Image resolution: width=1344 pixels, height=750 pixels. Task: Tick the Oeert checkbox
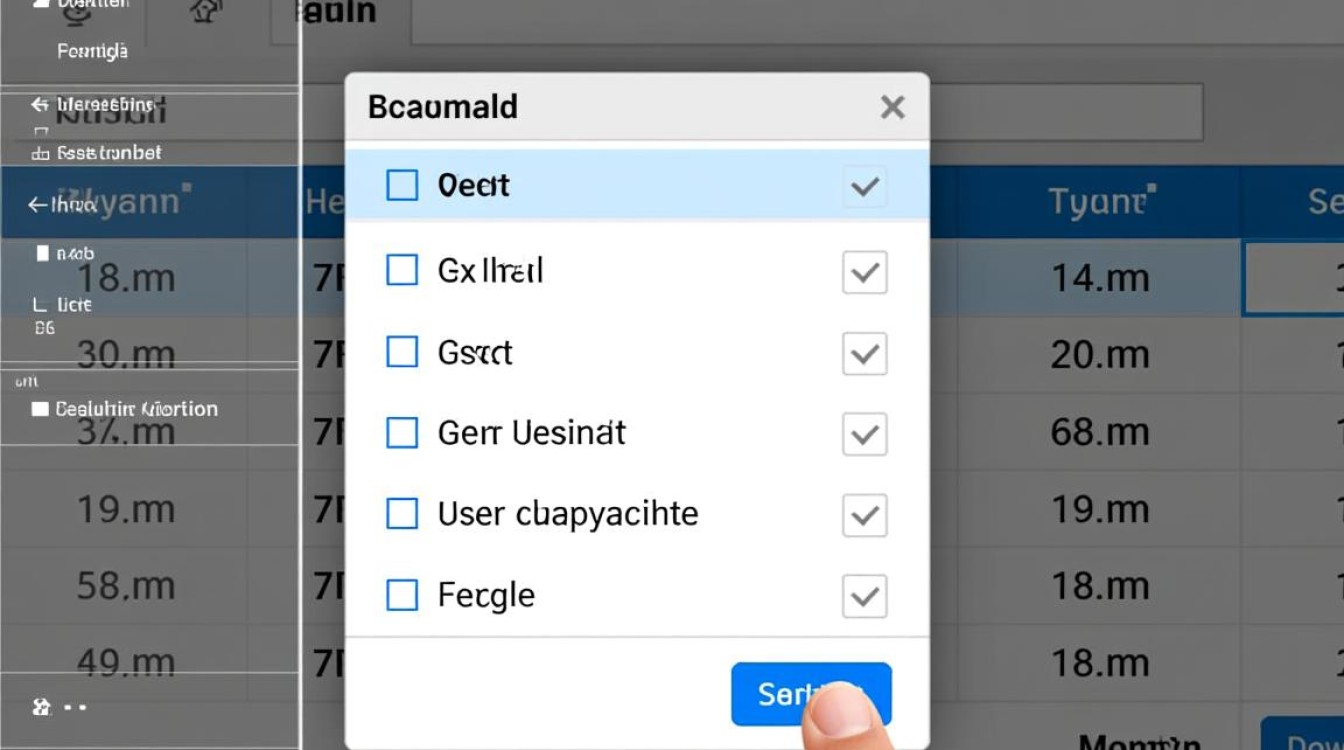pos(402,185)
